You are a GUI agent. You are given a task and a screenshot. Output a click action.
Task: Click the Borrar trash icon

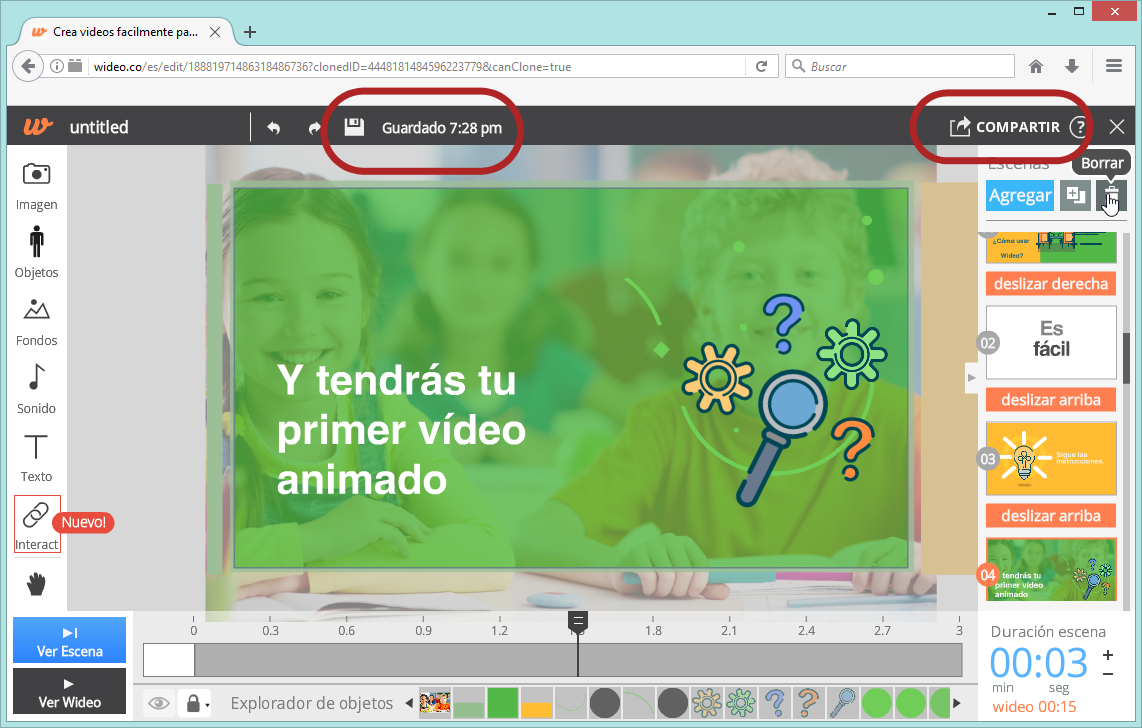[x=1111, y=195]
